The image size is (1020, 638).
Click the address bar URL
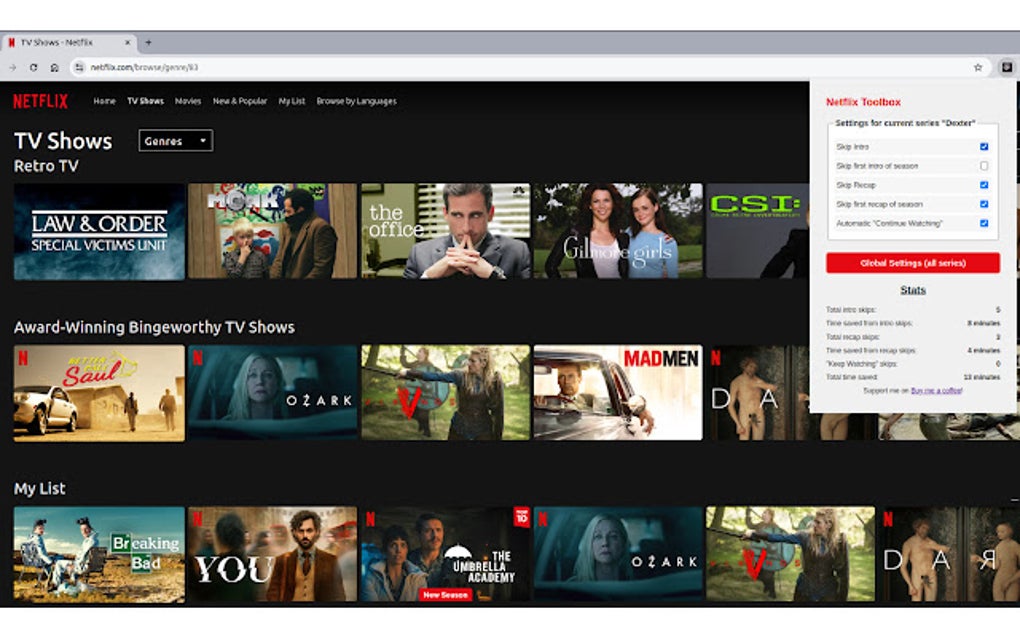[144, 67]
